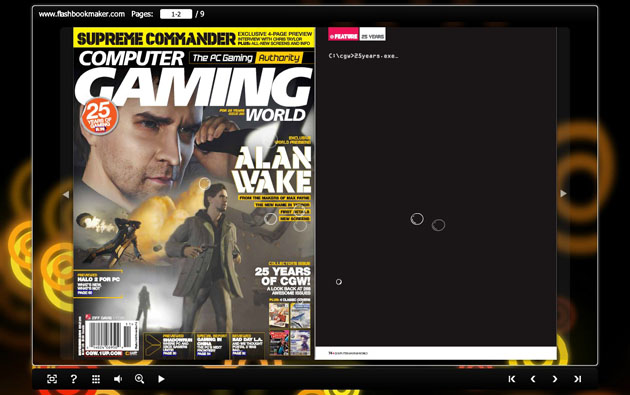This screenshot has width=630, height=395.
Task: Mute the flipbook sound
Action: coord(118,379)
